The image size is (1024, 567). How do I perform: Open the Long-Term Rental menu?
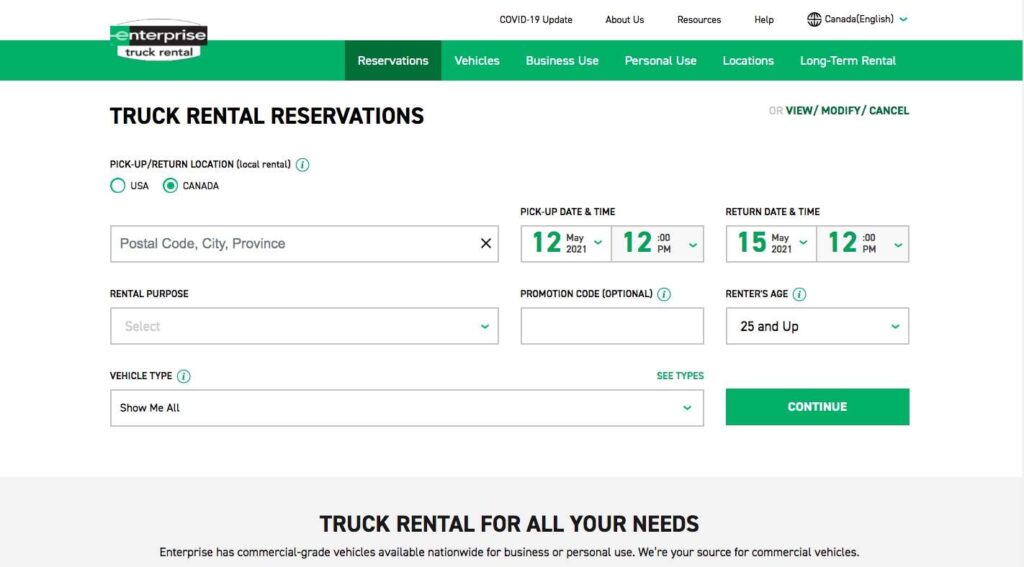[x=848, y=61]
